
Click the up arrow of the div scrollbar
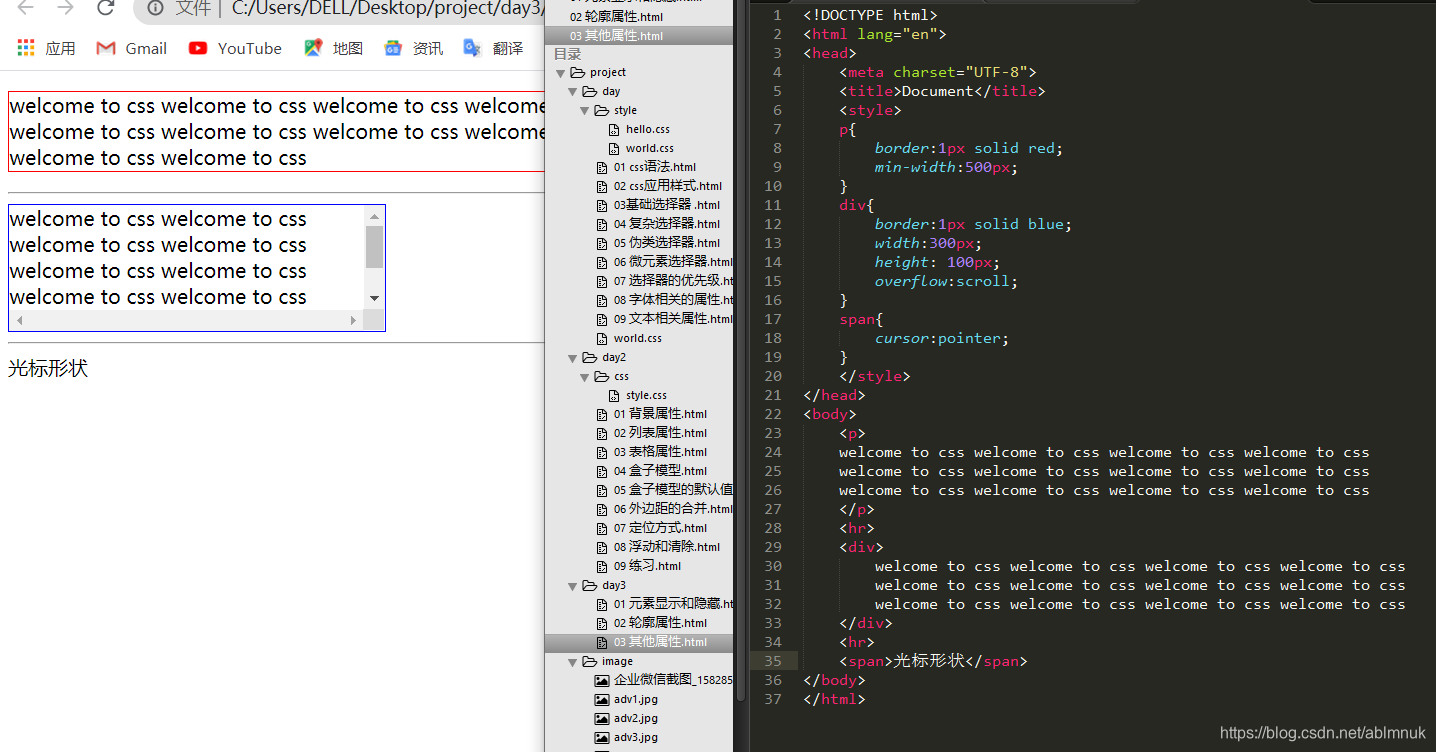coord(375,216)
